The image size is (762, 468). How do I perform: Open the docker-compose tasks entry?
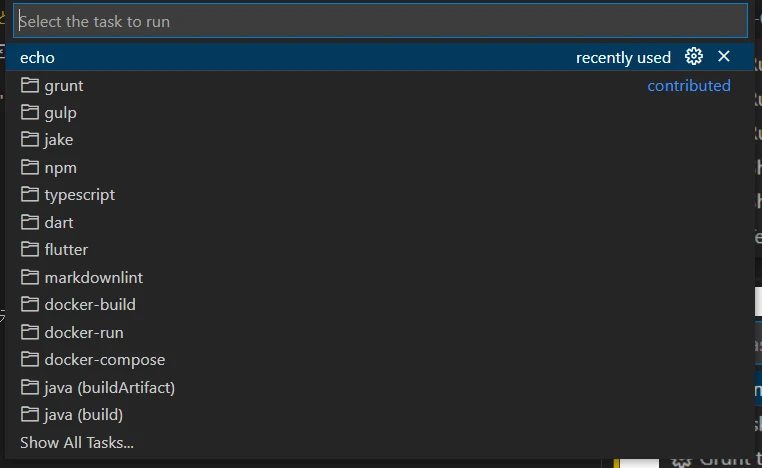click(105, 359)
